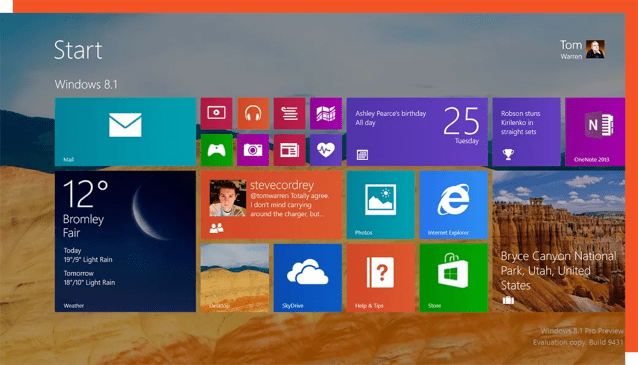The height and width of the screenshot is (365, 638).
Task: Open the Video tile
Action: [x=216, y=113]
